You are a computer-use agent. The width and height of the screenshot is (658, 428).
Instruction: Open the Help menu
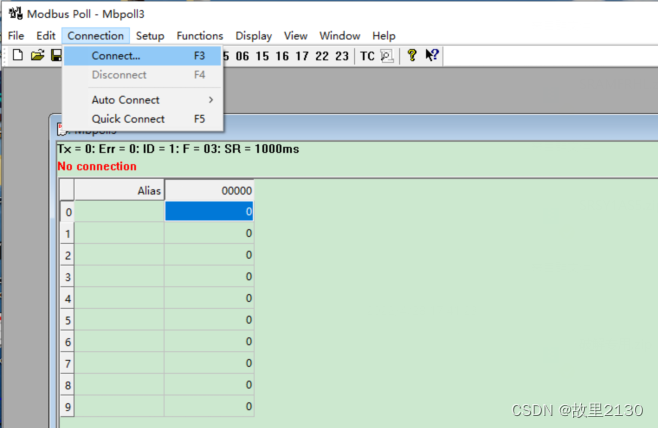coord(384,36)
